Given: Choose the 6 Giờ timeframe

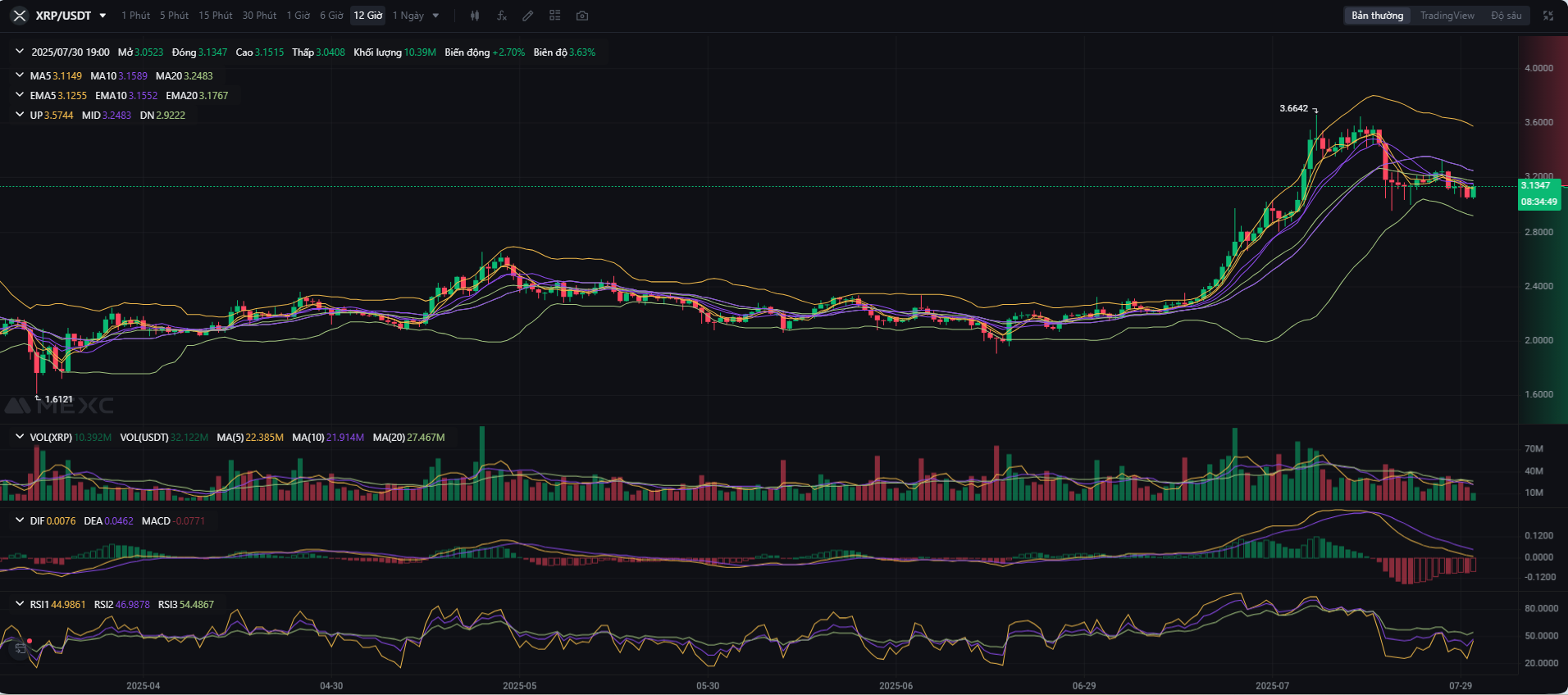Looking at the screenshot, I should 331,16.
